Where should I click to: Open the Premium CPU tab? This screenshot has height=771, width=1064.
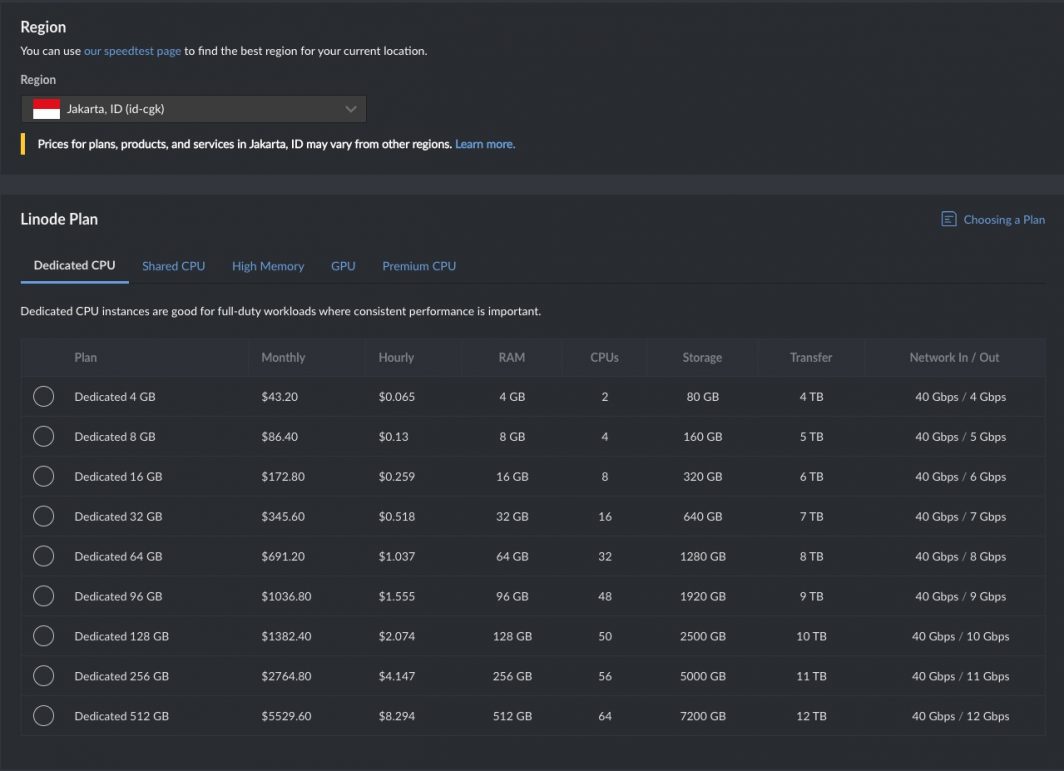pos(419,266)
